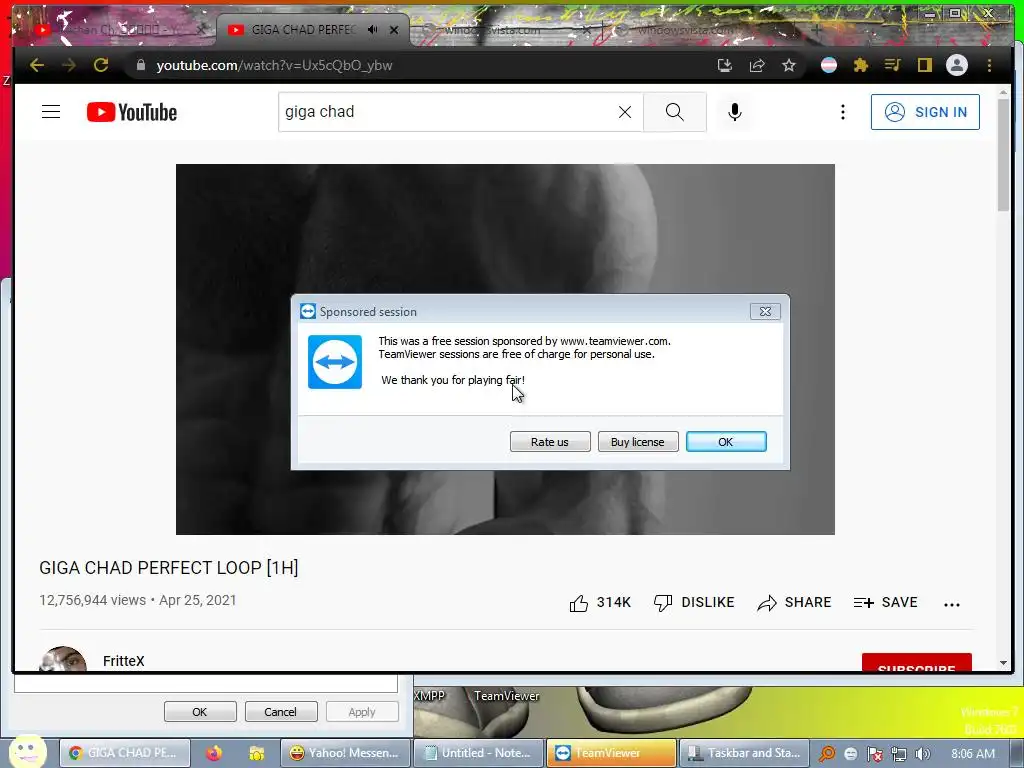The width and height of the screenshot is (1024, 768).
Task: Click the FritteX channel name
Action: 123,661
